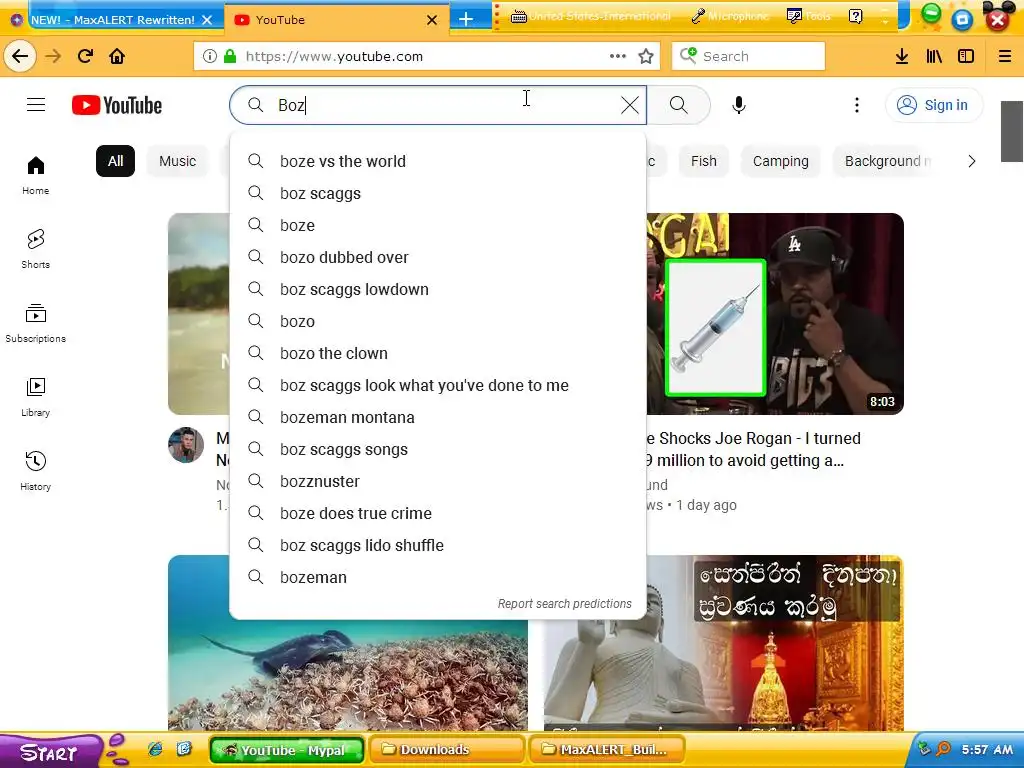Select the All filter chip
Viewport: 1024px width, 768px height.
[x=116, y=161]
